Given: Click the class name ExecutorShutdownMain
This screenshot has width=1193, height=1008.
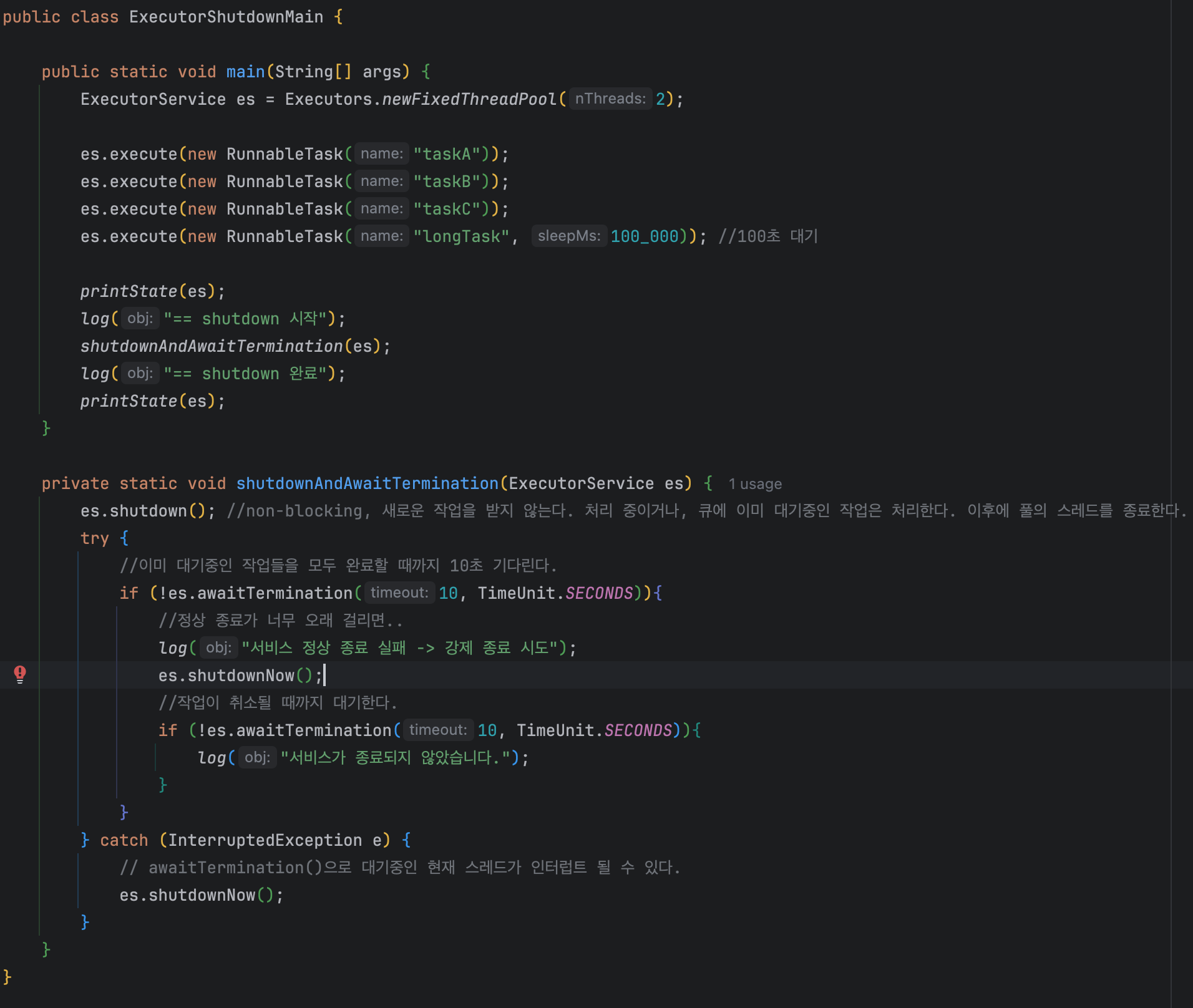Looking at the screenshot, I should point(226,17).
